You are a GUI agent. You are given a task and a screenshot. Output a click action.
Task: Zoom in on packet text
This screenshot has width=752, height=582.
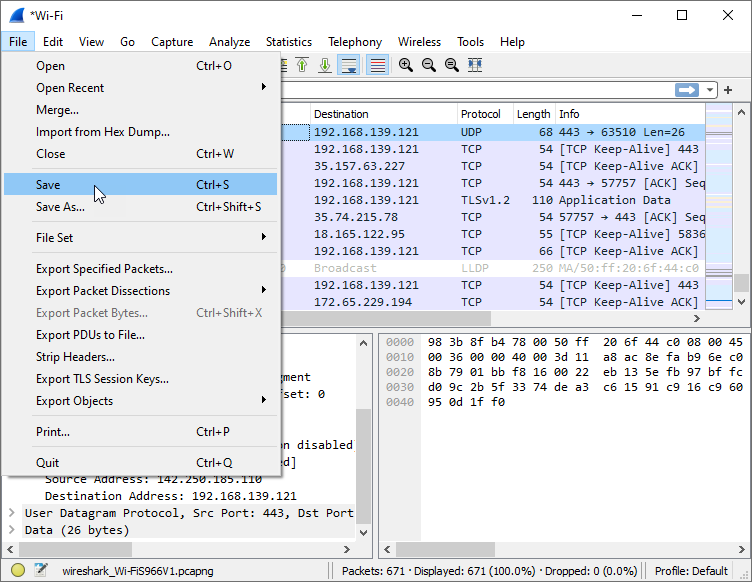[406, 65]
